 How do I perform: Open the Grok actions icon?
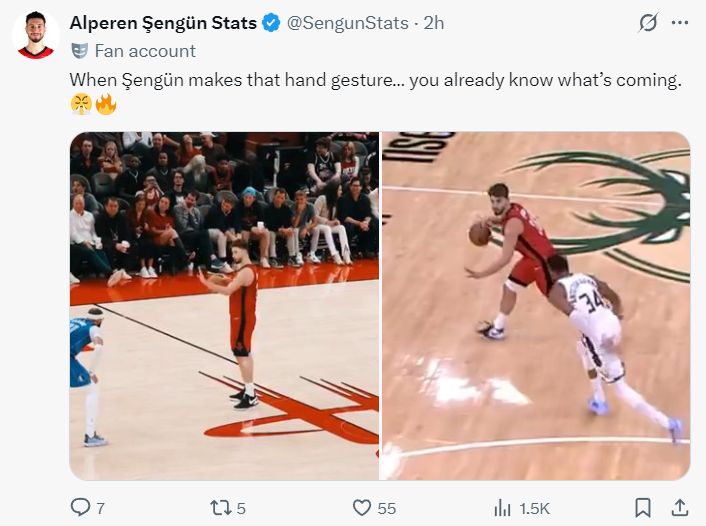click(648, 22)
